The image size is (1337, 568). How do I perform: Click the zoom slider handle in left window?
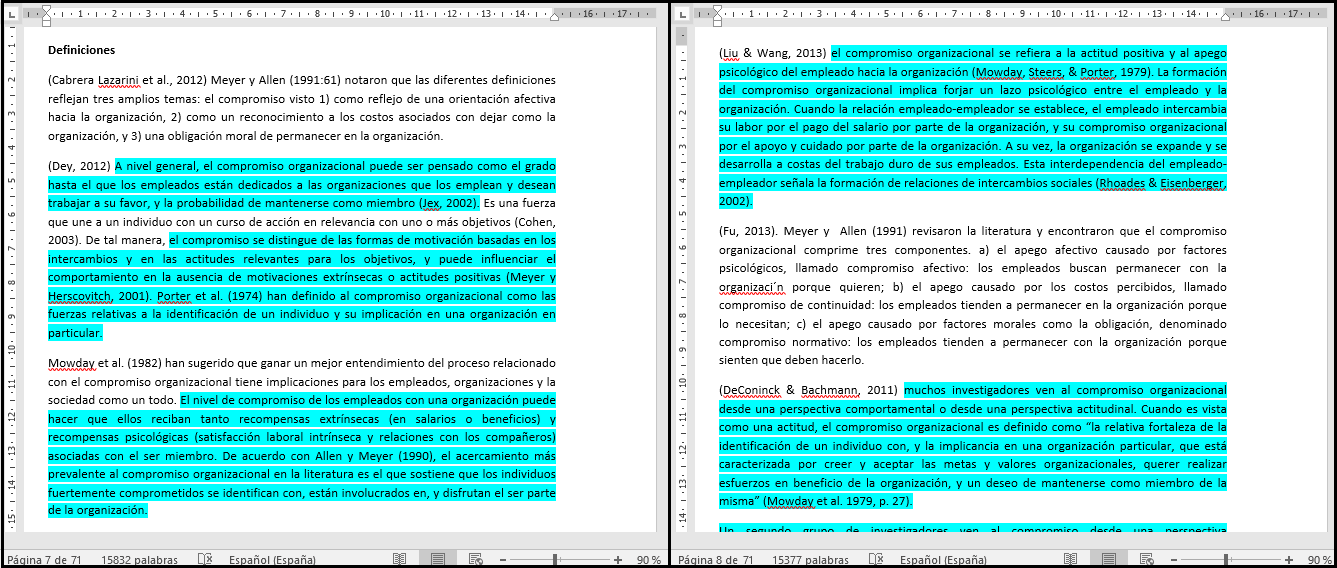pos(555,559)
